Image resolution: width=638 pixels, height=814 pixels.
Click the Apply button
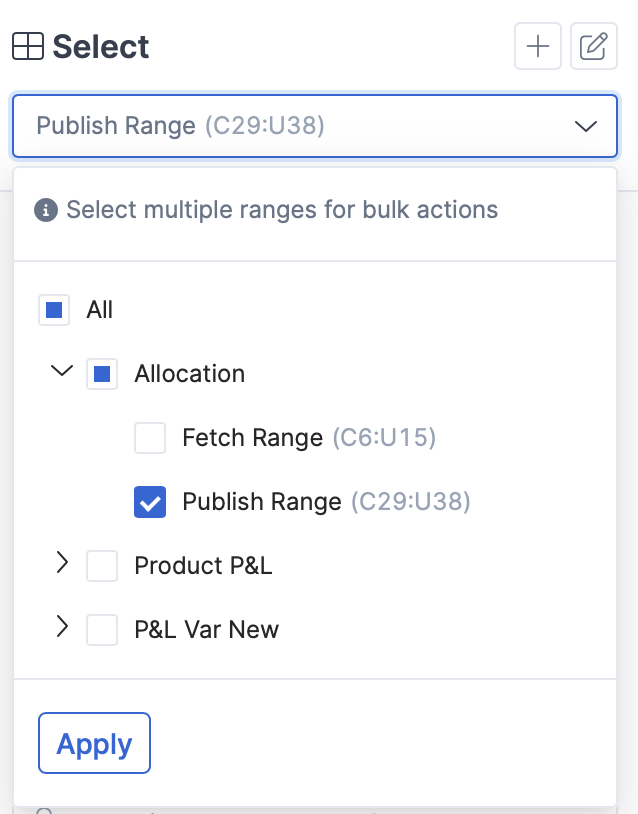(94, 743)
